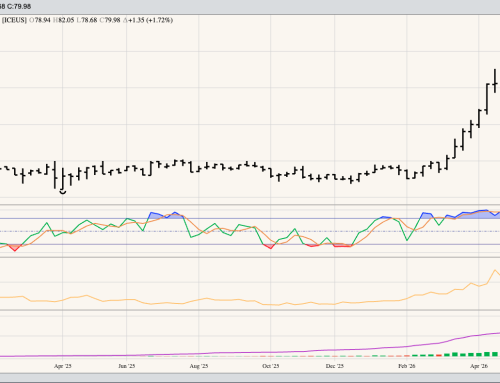Click the highest price bar at chart right
The height and width of the screenshot is (383, 500).
coord(495,81)
